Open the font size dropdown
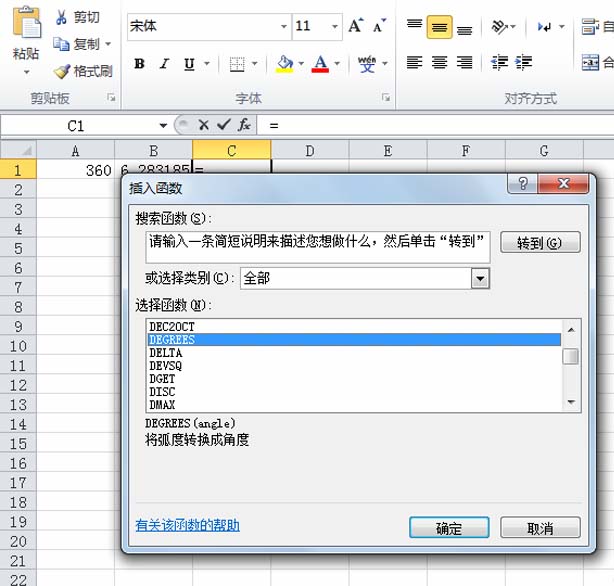 (334, 27)
